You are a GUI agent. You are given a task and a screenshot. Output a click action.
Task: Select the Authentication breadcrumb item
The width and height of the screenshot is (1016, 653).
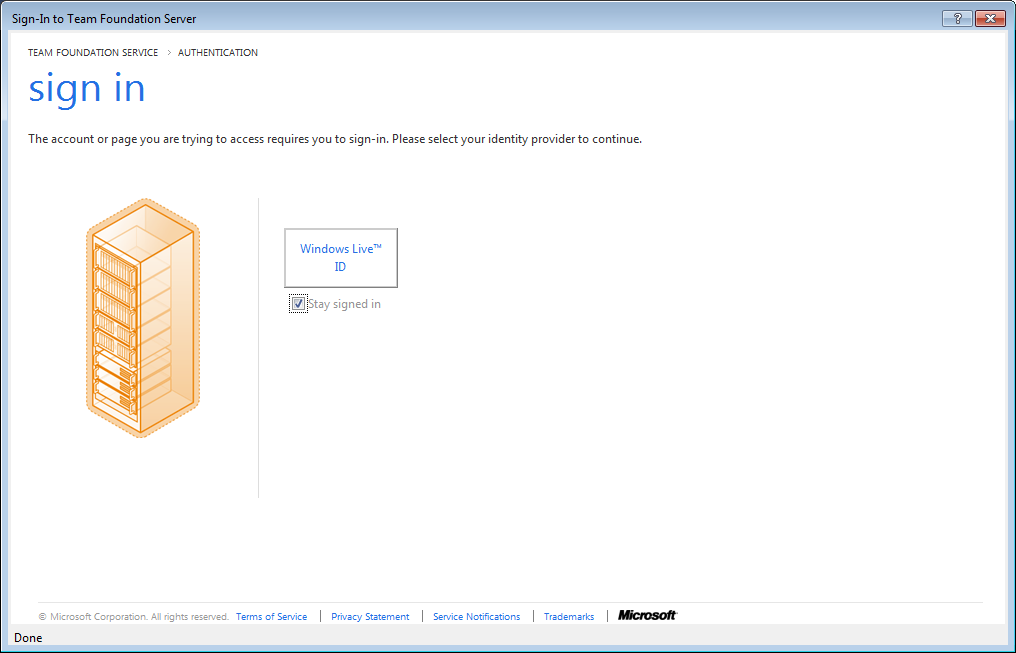click(218, 53)
